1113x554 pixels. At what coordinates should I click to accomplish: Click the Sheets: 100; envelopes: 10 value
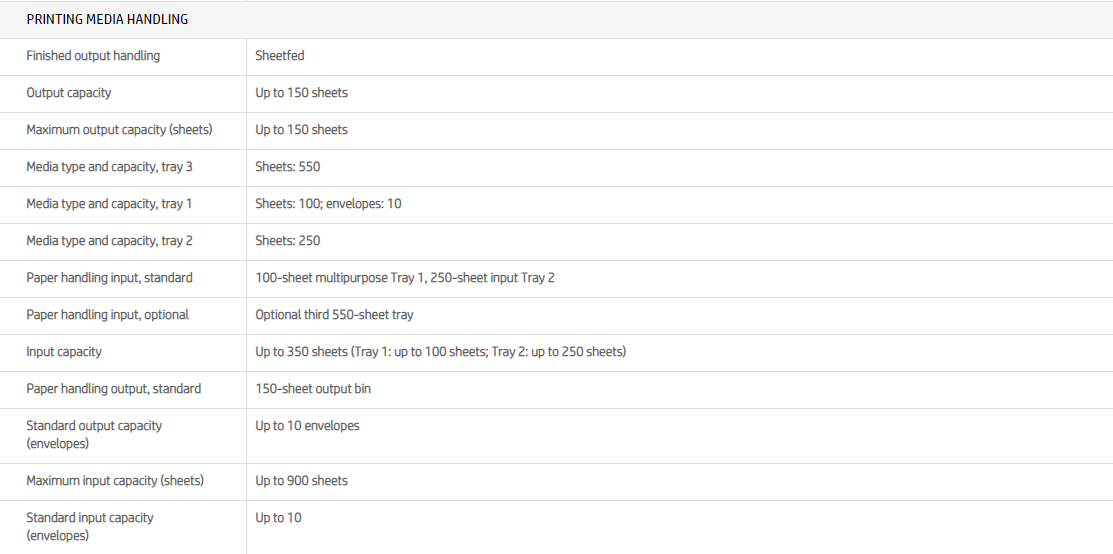click(328, 204)
